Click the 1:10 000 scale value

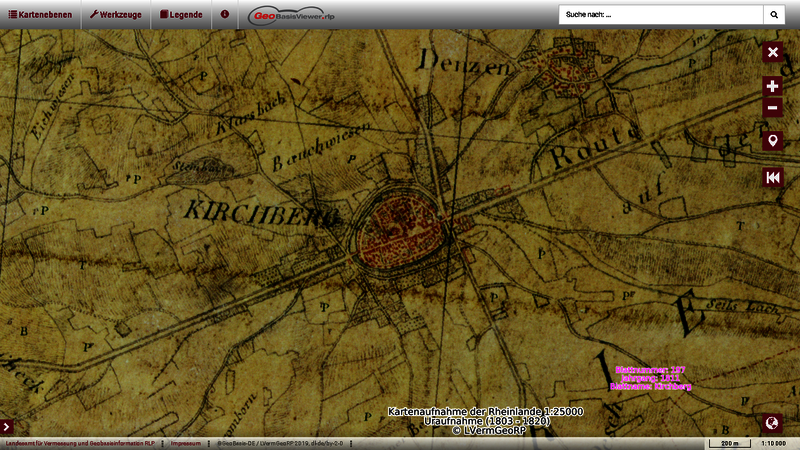click(773, 443)
